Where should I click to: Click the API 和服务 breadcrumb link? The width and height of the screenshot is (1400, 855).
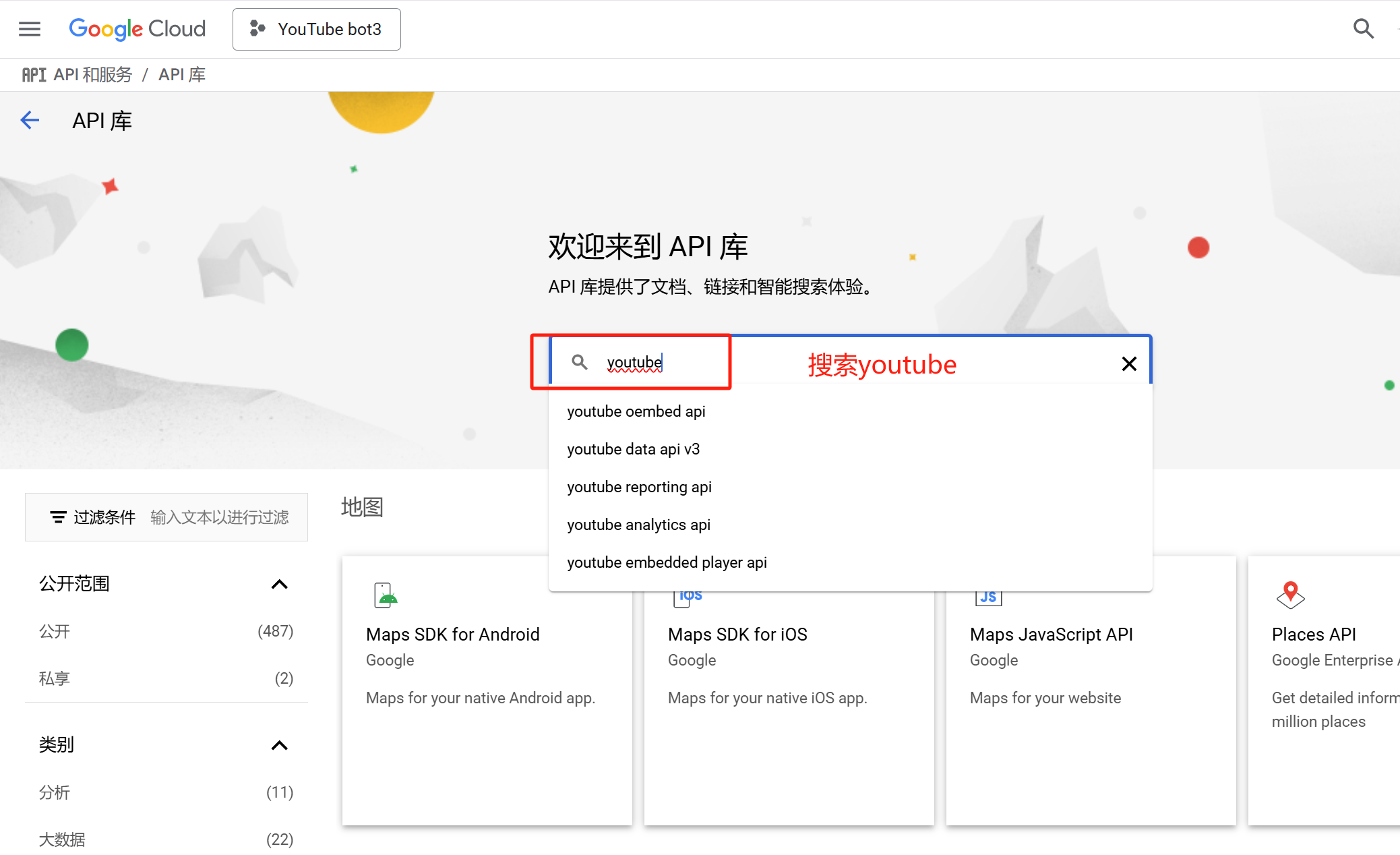tap(92, 75)
